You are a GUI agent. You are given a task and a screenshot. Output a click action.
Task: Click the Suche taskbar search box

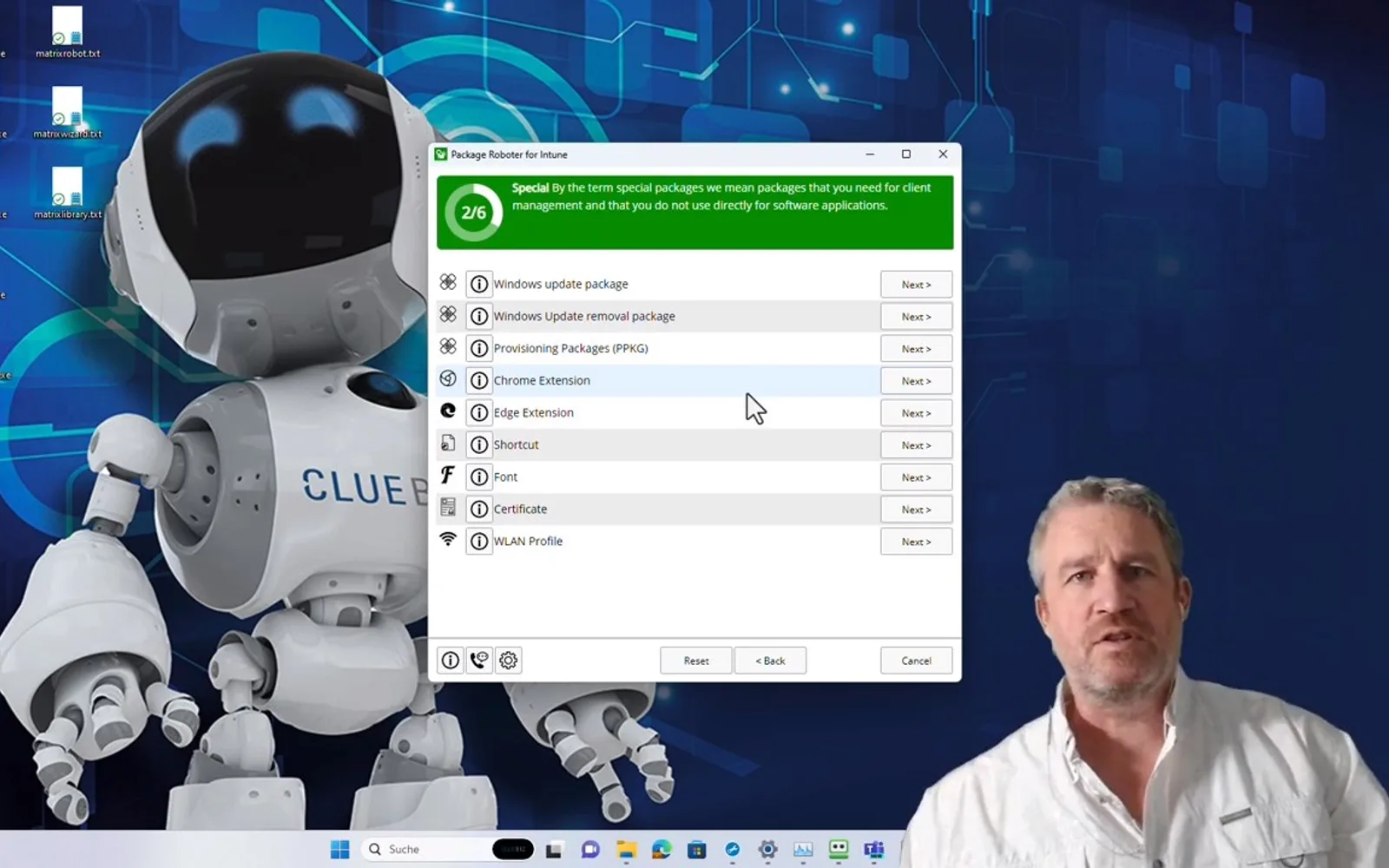(x=448, y=849)
